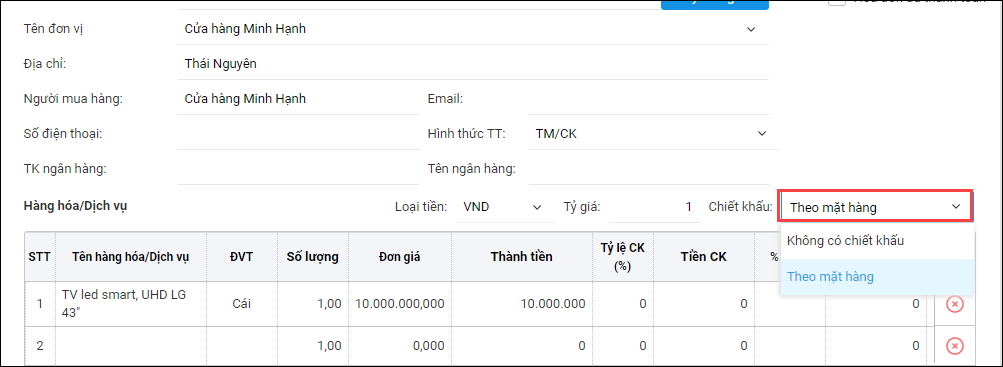
Task: Click the blue button at top
Action: pos(715,4)
